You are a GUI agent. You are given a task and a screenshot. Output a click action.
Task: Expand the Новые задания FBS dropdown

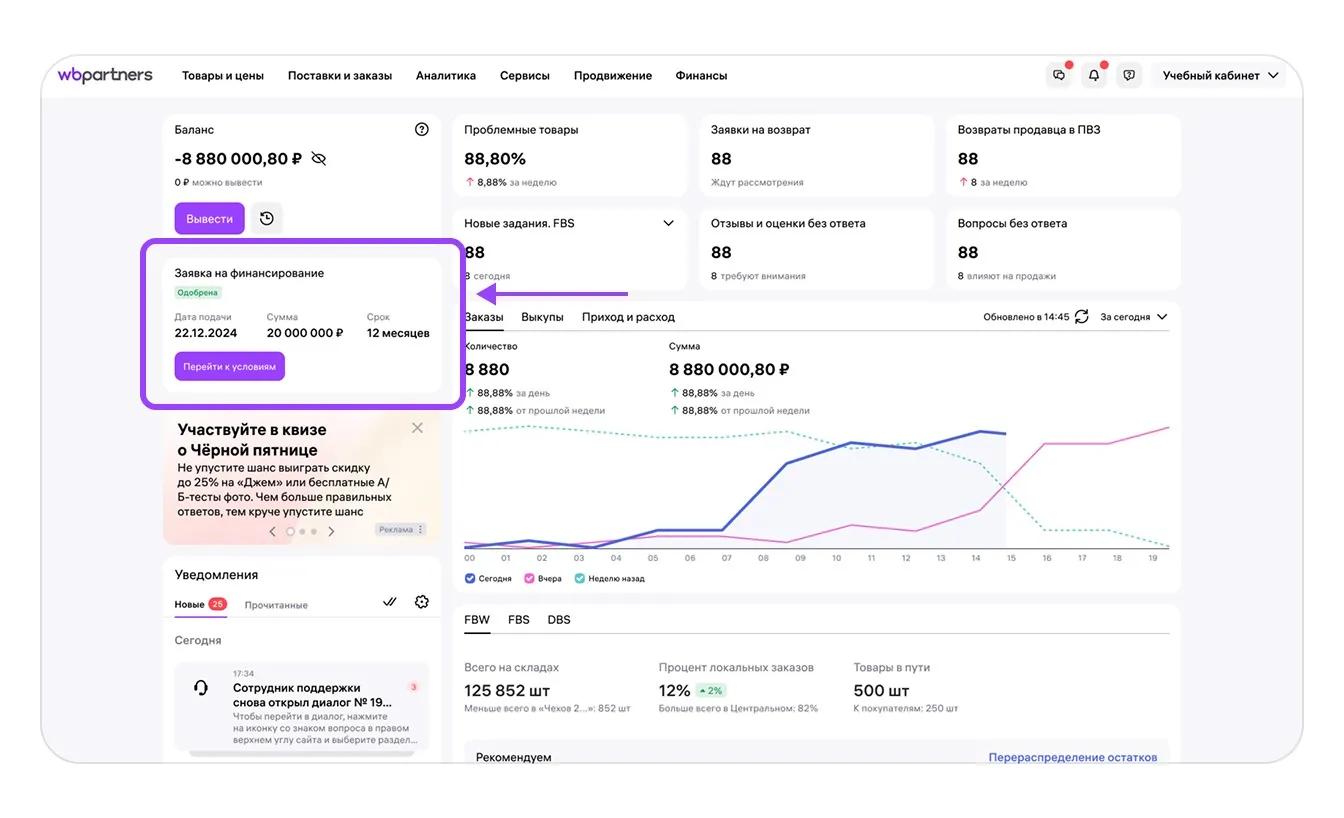coord(669,224)
